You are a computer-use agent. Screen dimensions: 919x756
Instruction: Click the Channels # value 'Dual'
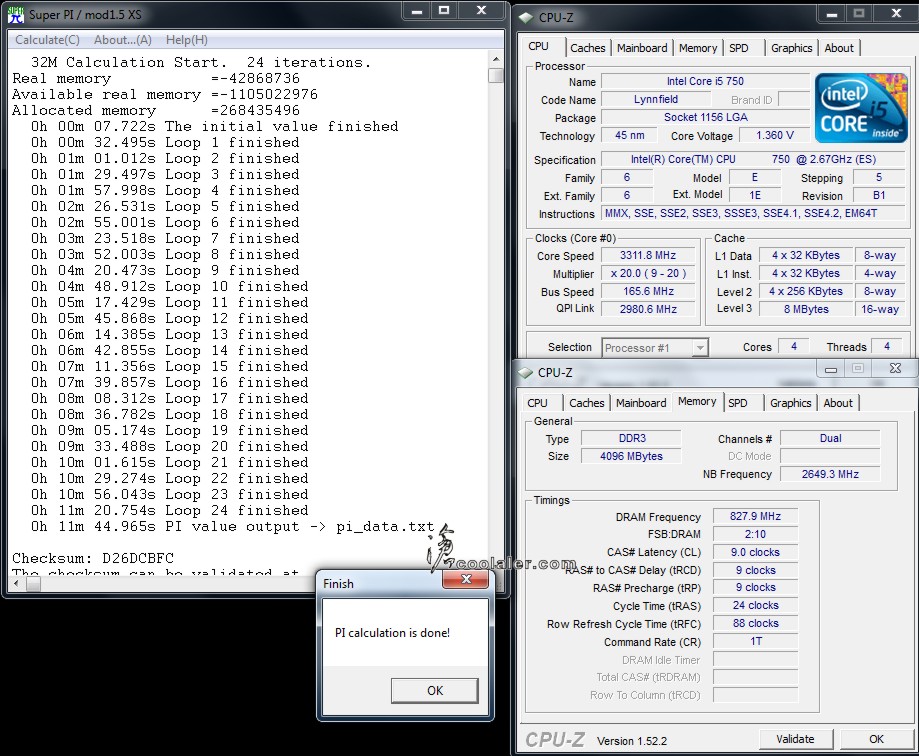click(x=830, y=438)
